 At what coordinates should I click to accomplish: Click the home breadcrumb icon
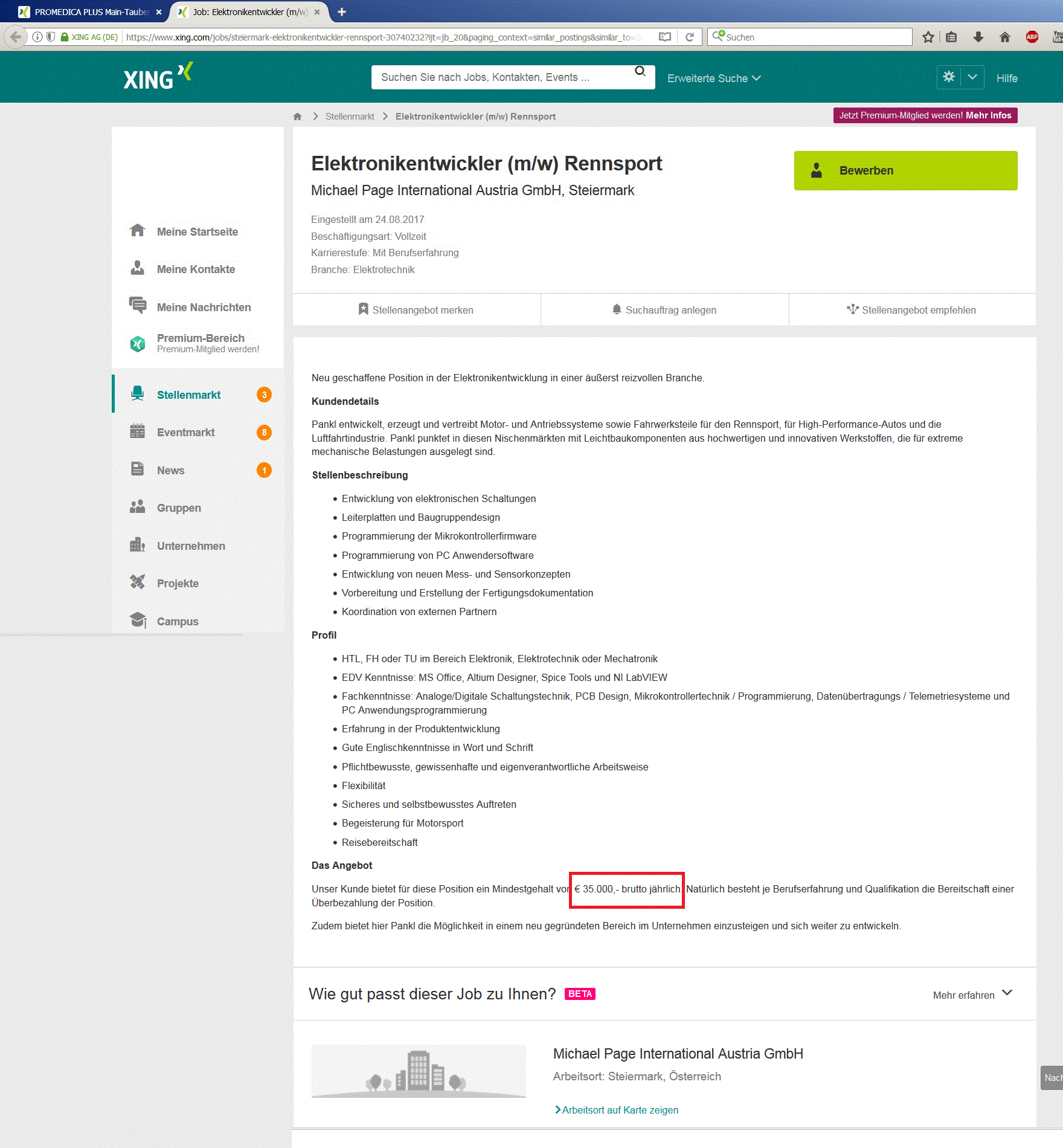coord(297,117)
